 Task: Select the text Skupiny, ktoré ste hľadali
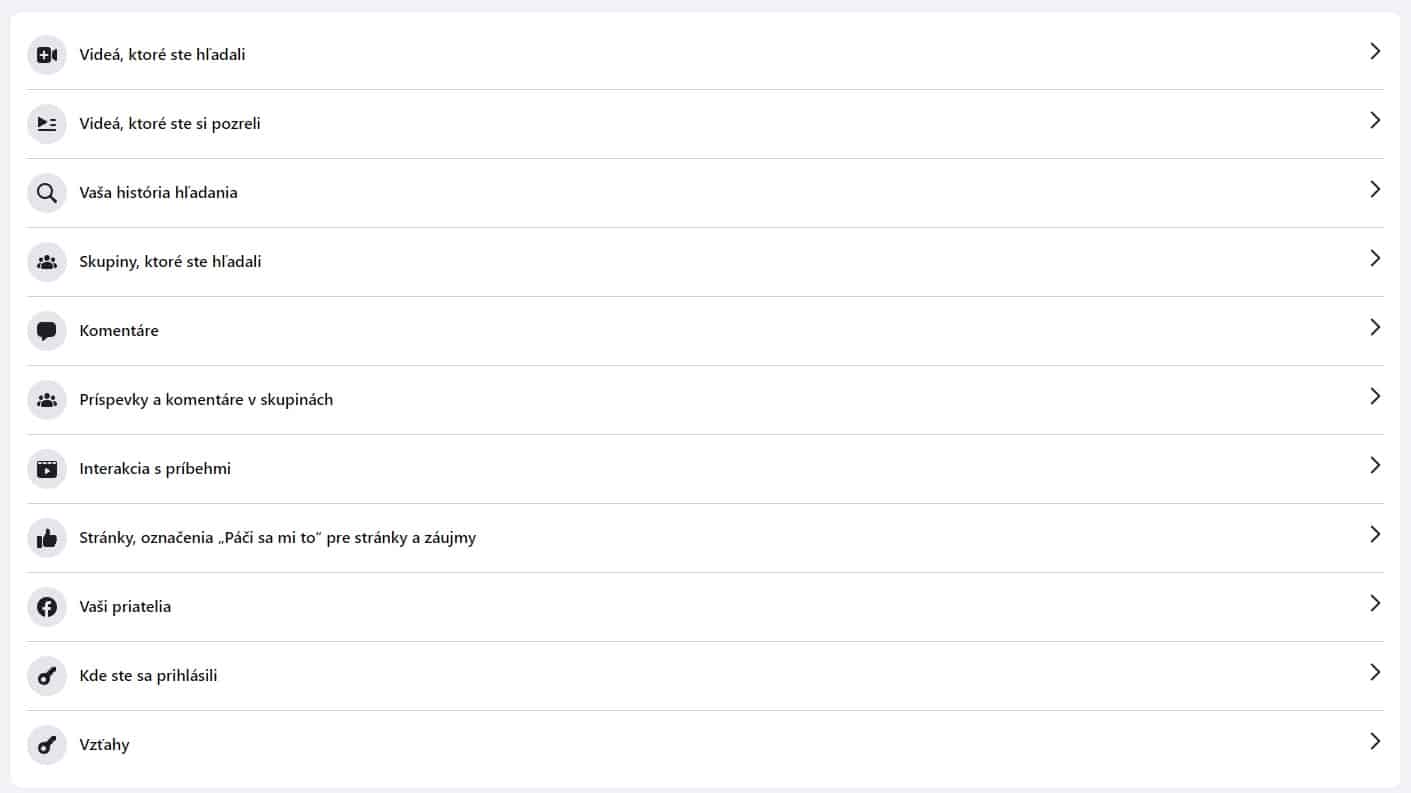[170, 262]
